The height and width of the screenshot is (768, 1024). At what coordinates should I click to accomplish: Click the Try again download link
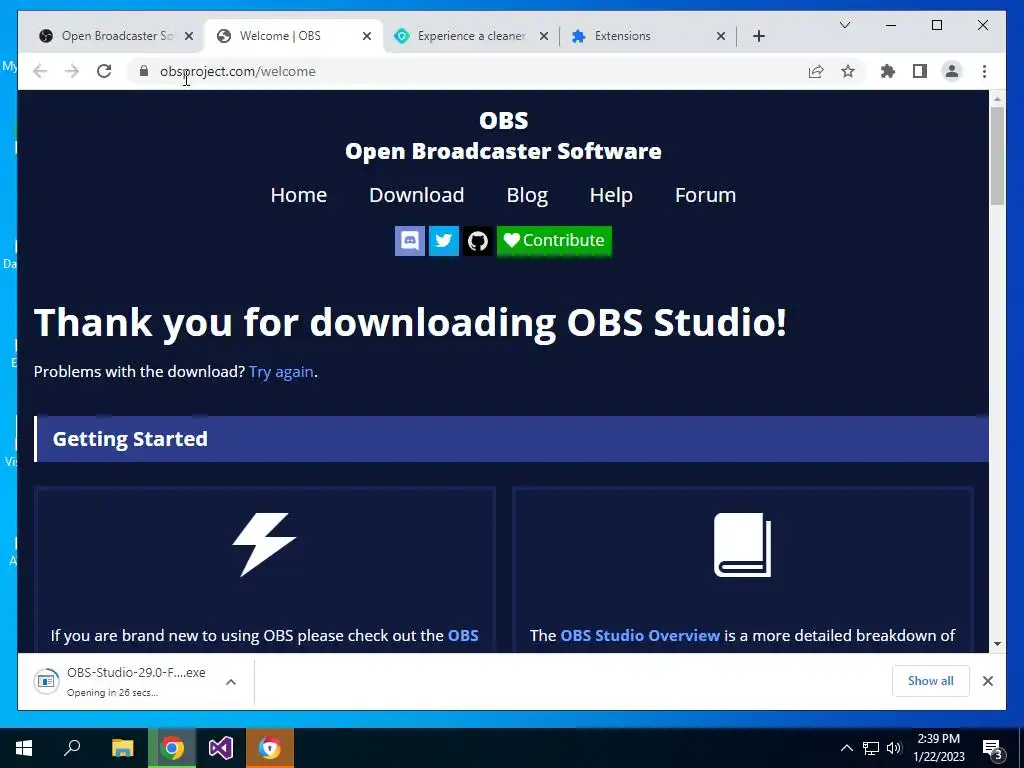[x=281, y=372]
